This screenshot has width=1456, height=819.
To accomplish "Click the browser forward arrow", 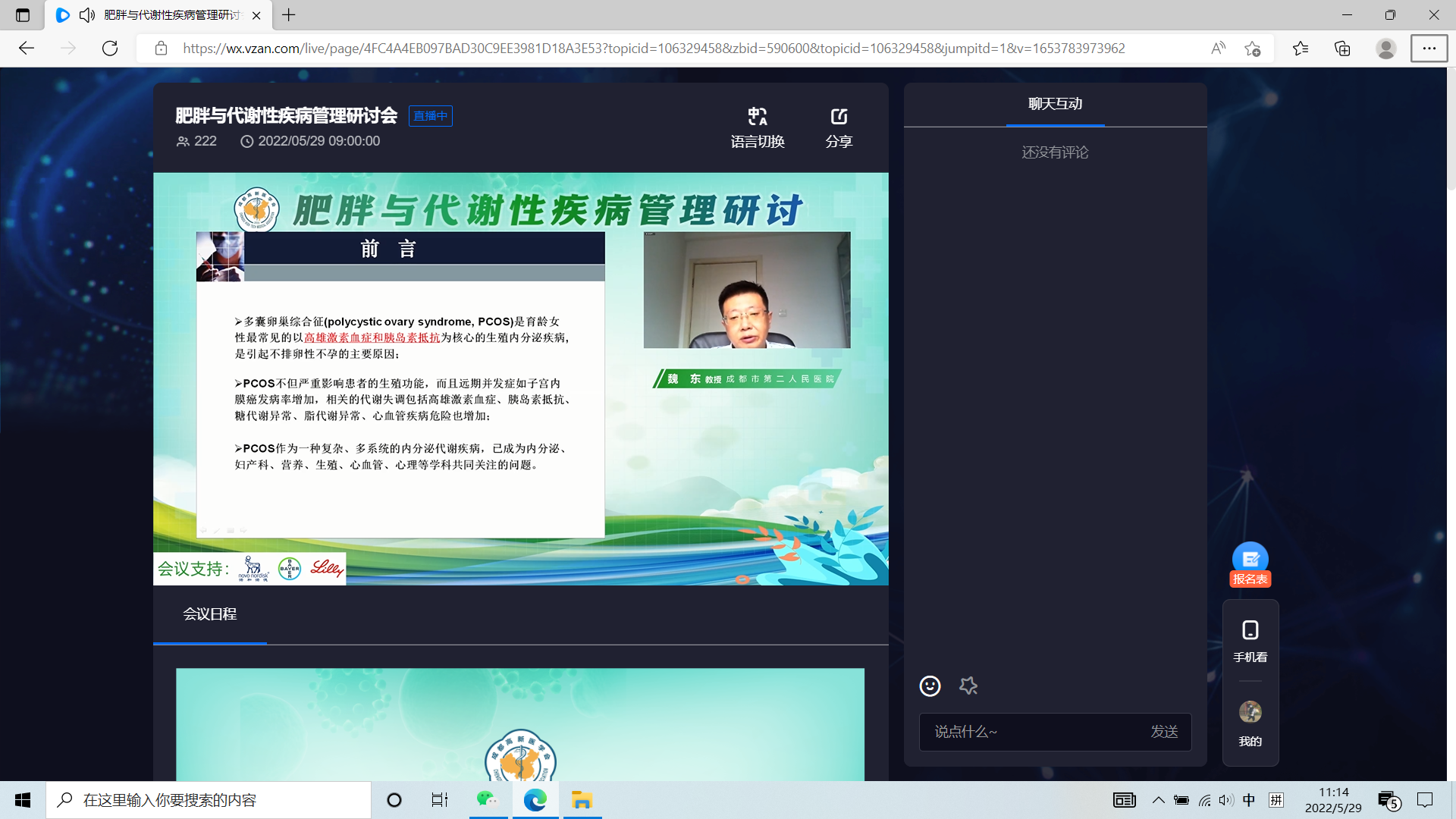I will click(68, 49).
